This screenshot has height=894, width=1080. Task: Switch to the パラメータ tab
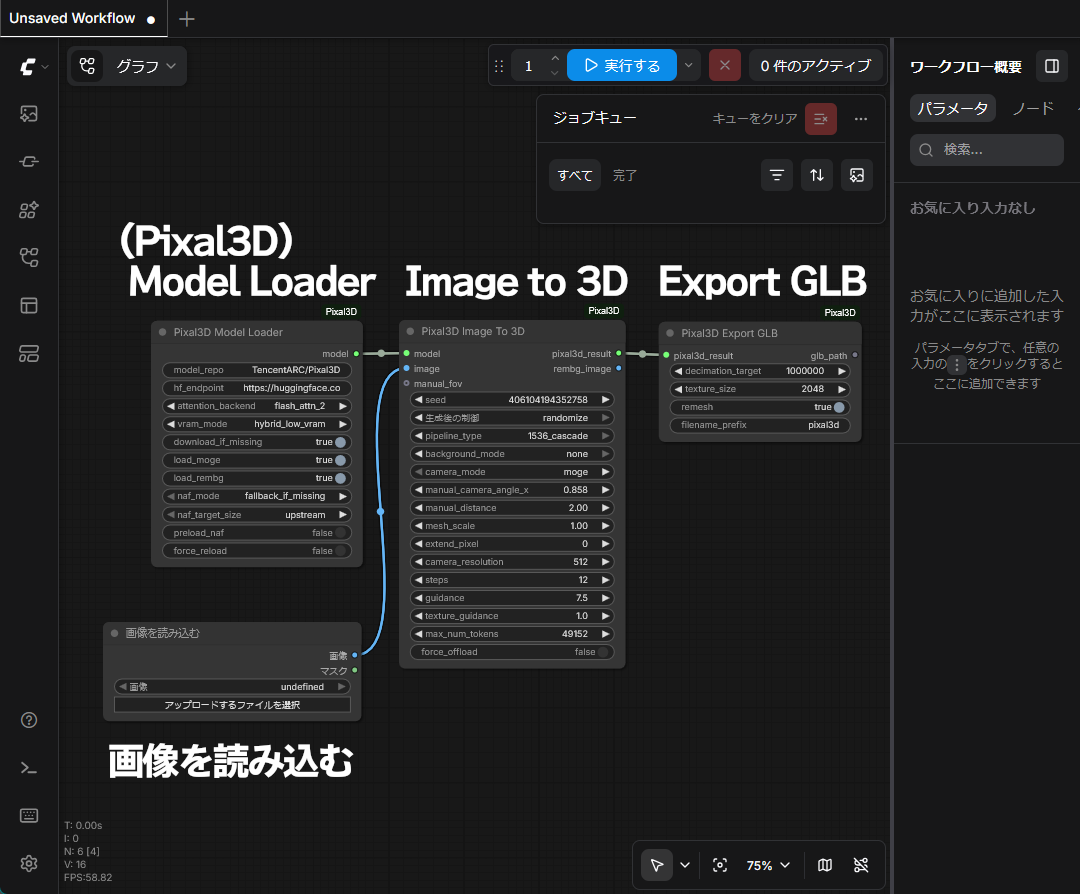click(953, 108)
